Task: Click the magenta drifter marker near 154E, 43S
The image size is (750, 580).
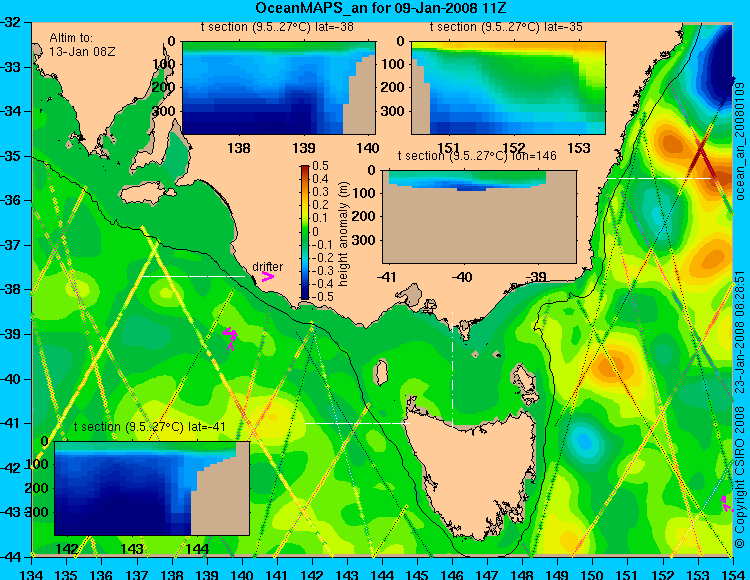Action: coord(727,503)
